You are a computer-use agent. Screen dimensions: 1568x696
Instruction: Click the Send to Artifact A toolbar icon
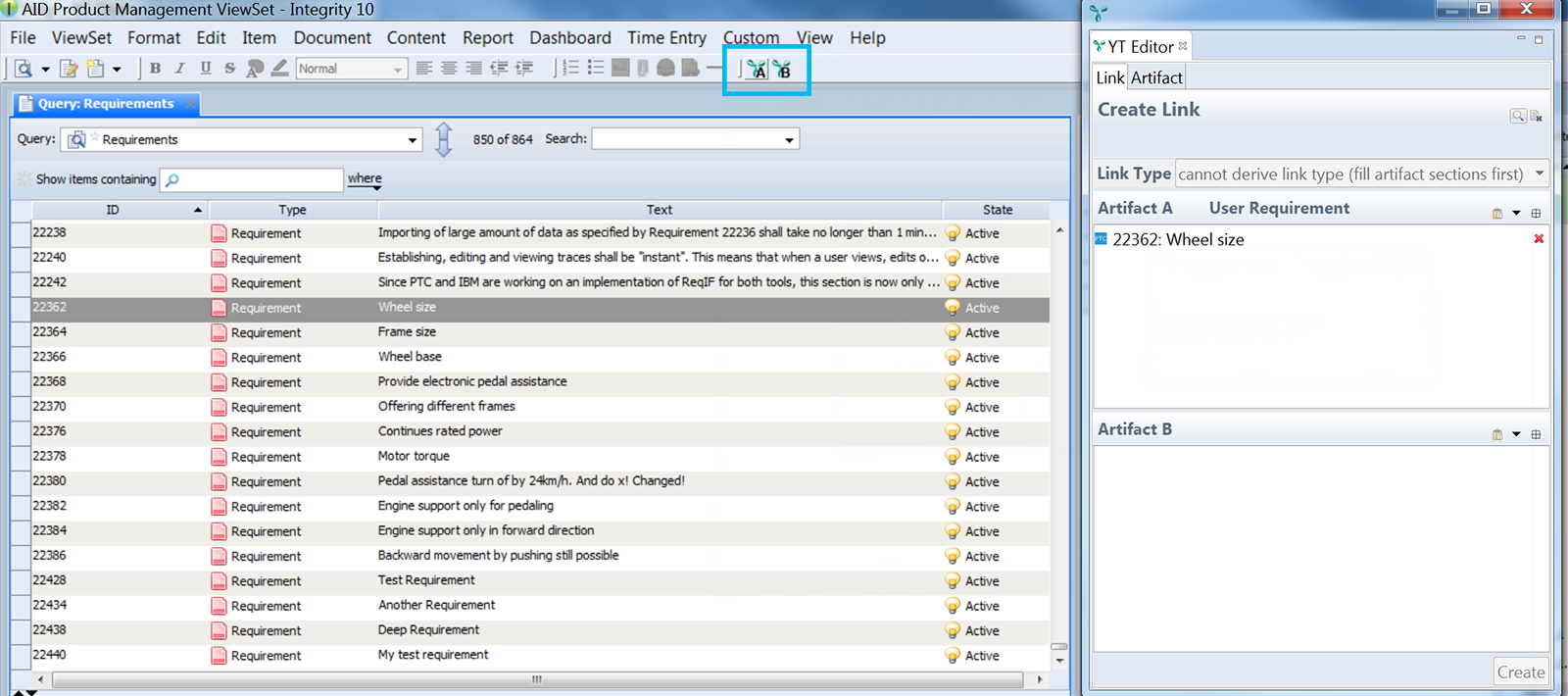(757, 69)
